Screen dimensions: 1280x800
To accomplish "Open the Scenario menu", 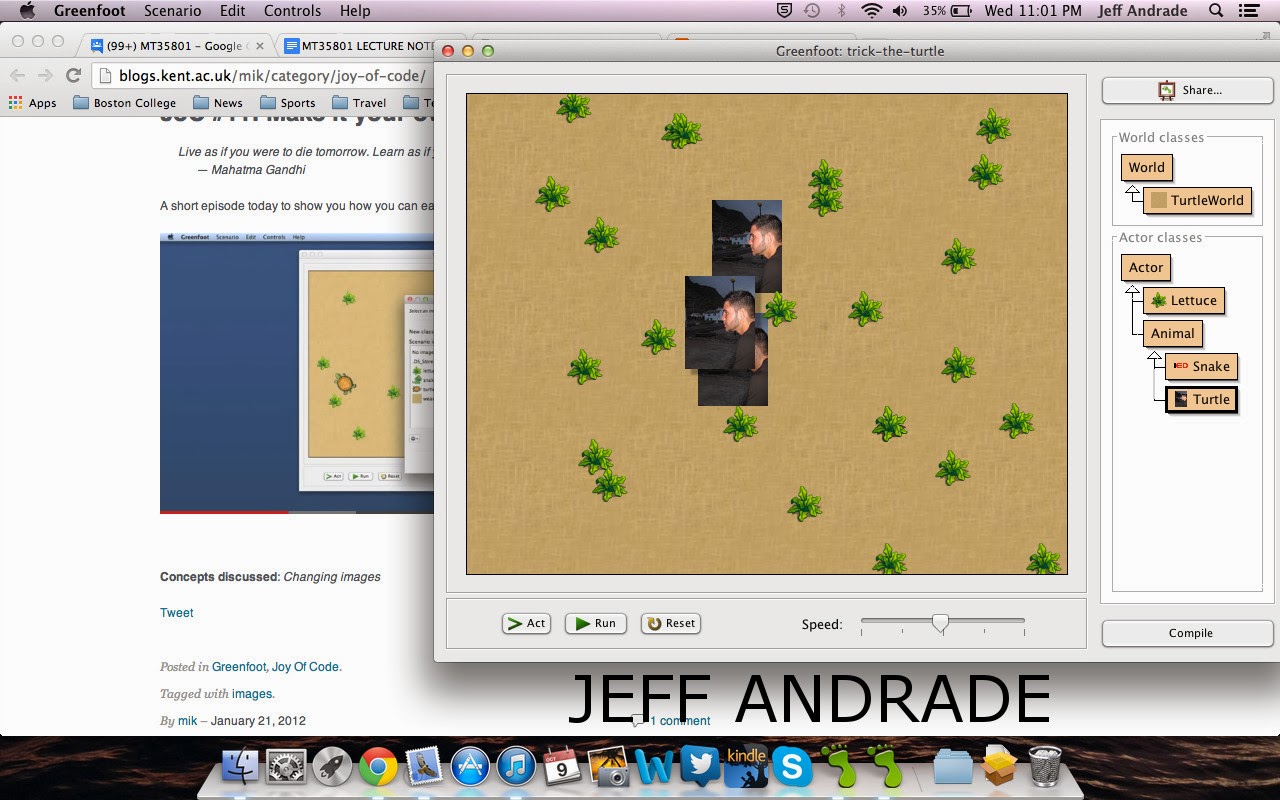I will 172,11.
